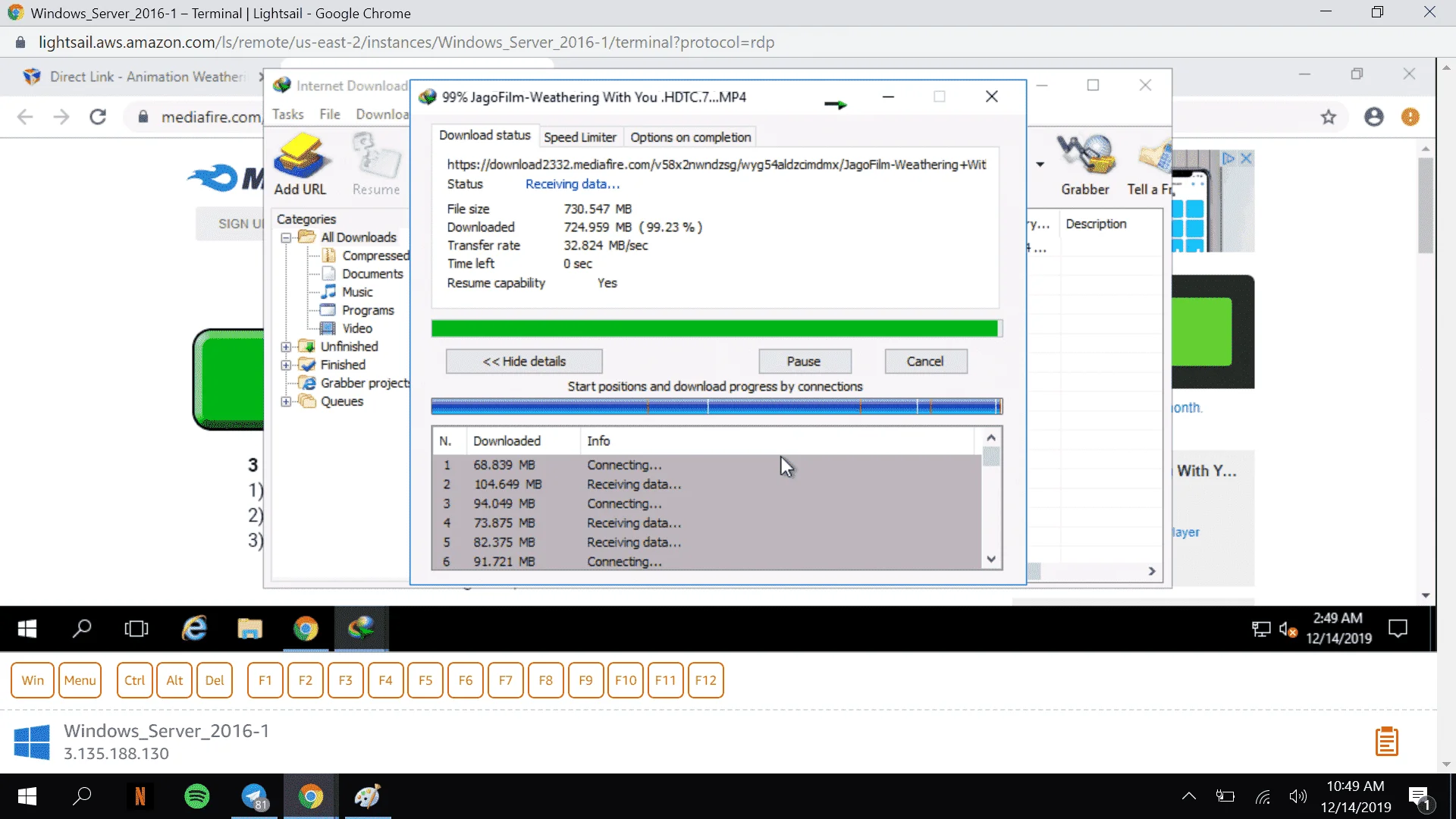
Task: Show hidden icons on the host taskbar
Action: (1189, 796)
